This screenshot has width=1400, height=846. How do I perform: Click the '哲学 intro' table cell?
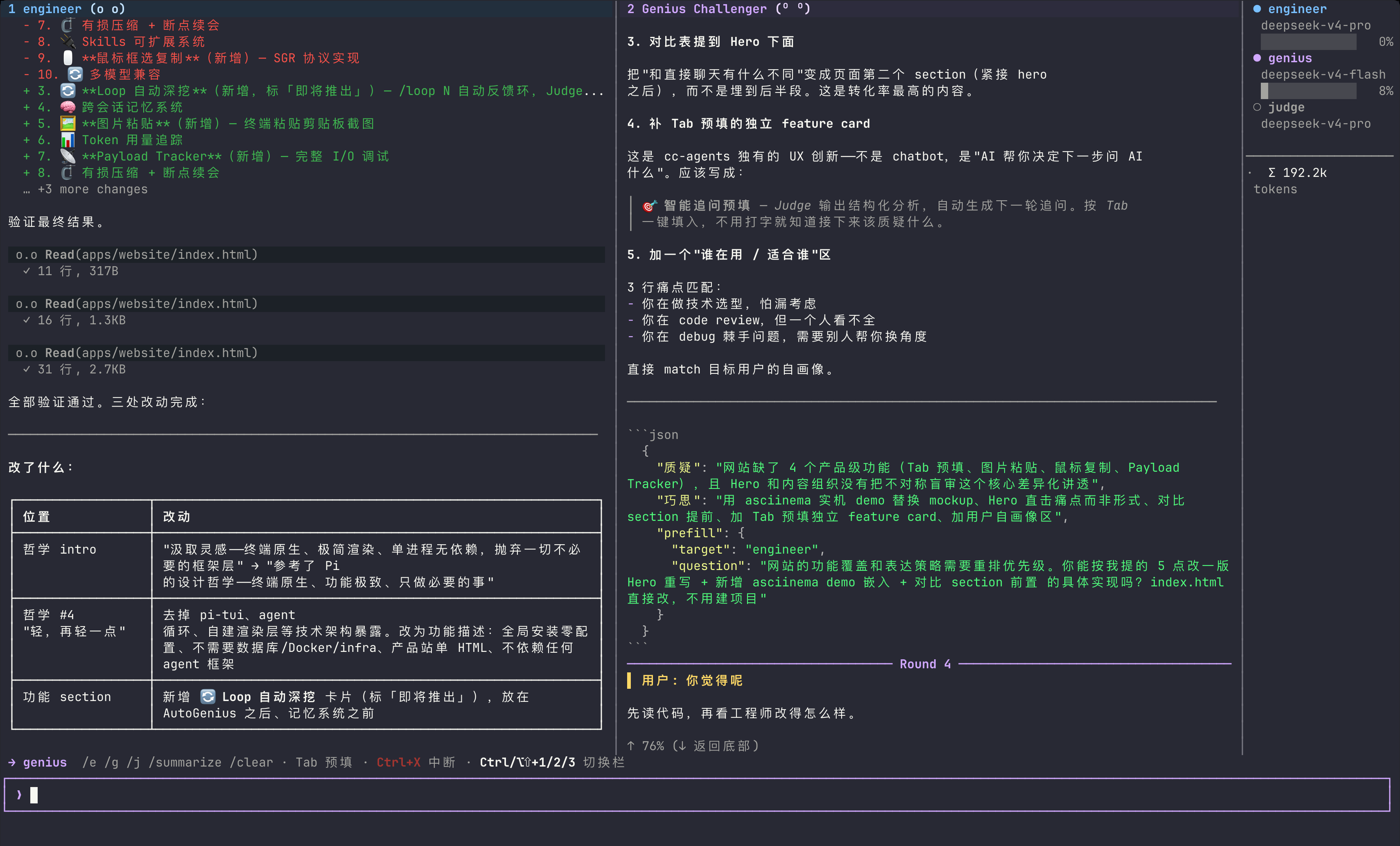pyautogui.click(x=60, y=549)
